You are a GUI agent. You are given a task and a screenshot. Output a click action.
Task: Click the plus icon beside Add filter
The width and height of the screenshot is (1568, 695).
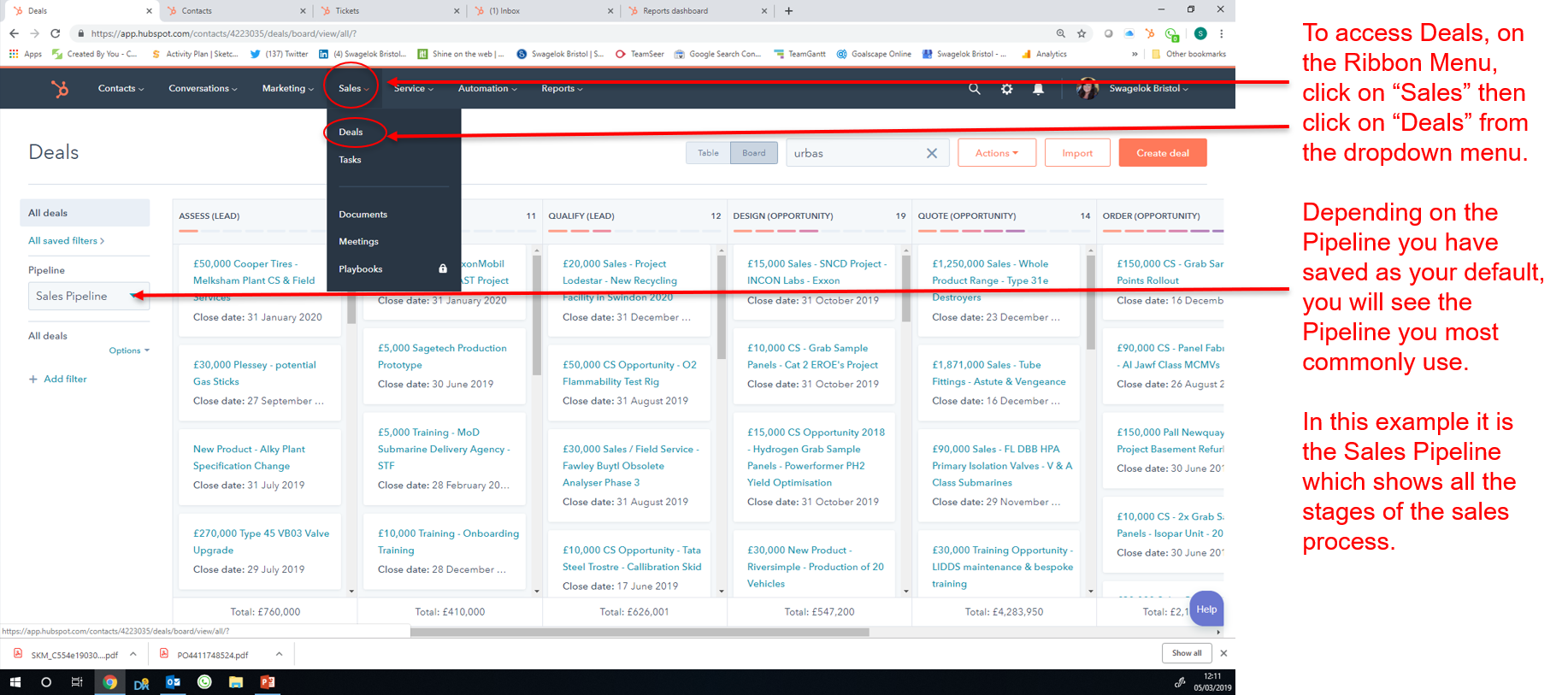click(x=33, y=380)
